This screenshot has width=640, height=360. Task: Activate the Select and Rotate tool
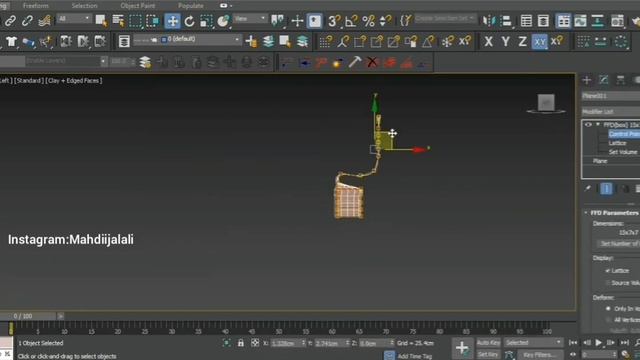(x=189, y=21)
